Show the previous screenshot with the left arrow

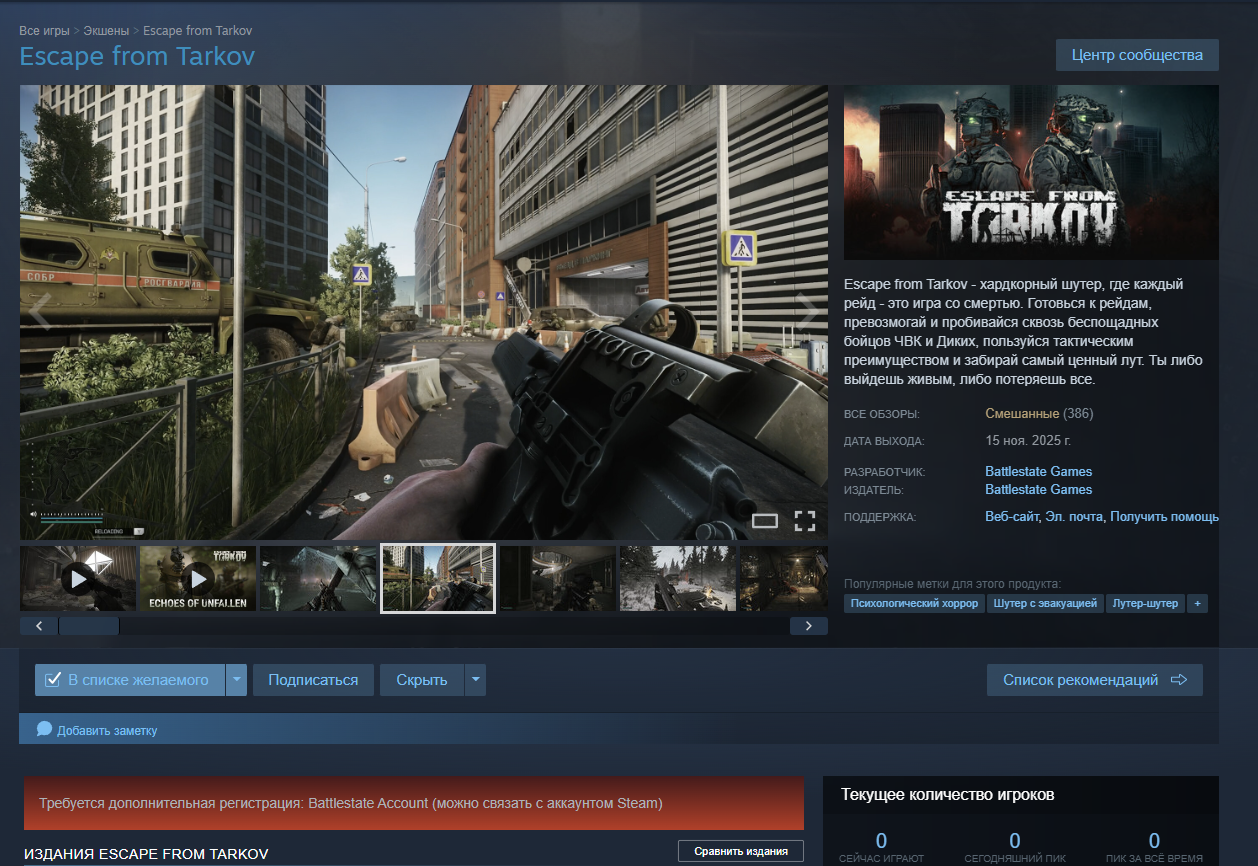pyautogui.click(x=40, y=311)
